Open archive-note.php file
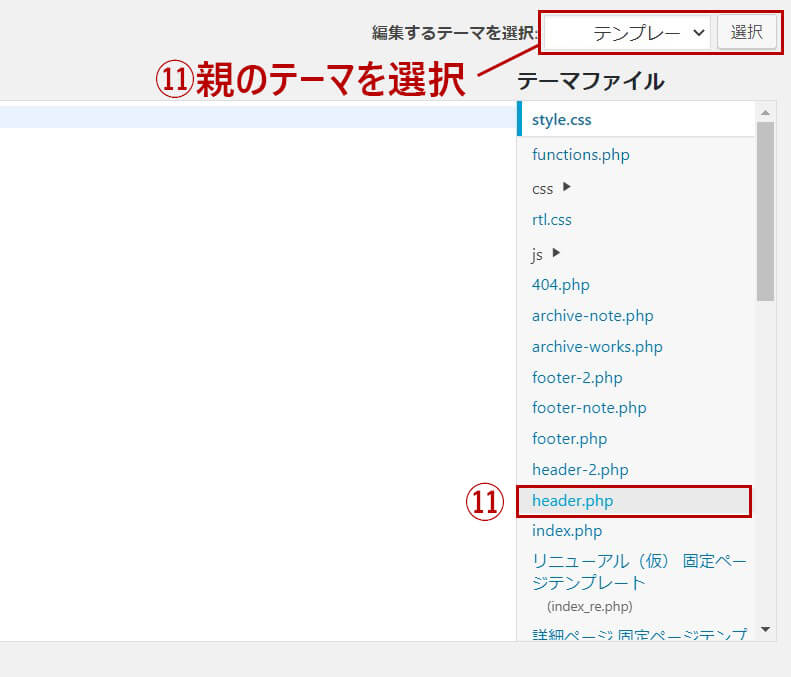The image size is (791, 677). tap(593, 316)
